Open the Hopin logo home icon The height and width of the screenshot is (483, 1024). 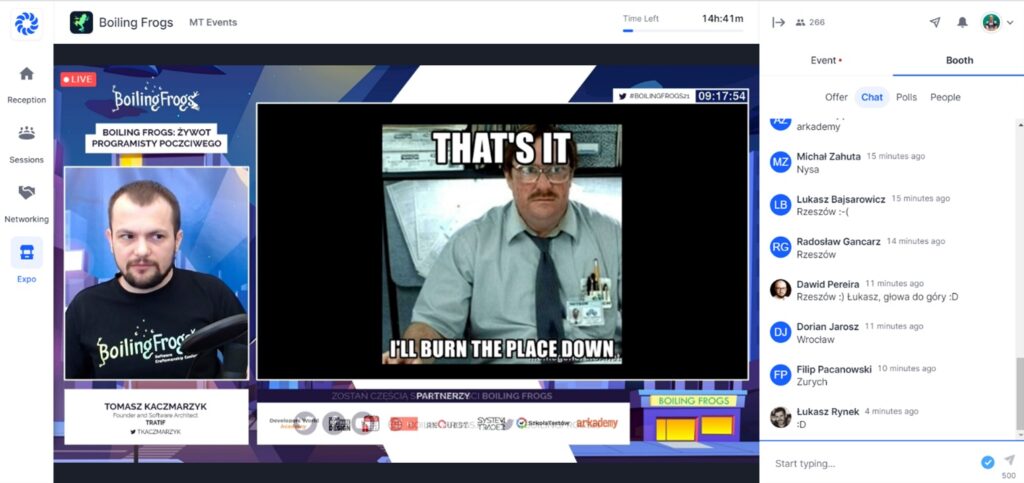pos(26,23)
